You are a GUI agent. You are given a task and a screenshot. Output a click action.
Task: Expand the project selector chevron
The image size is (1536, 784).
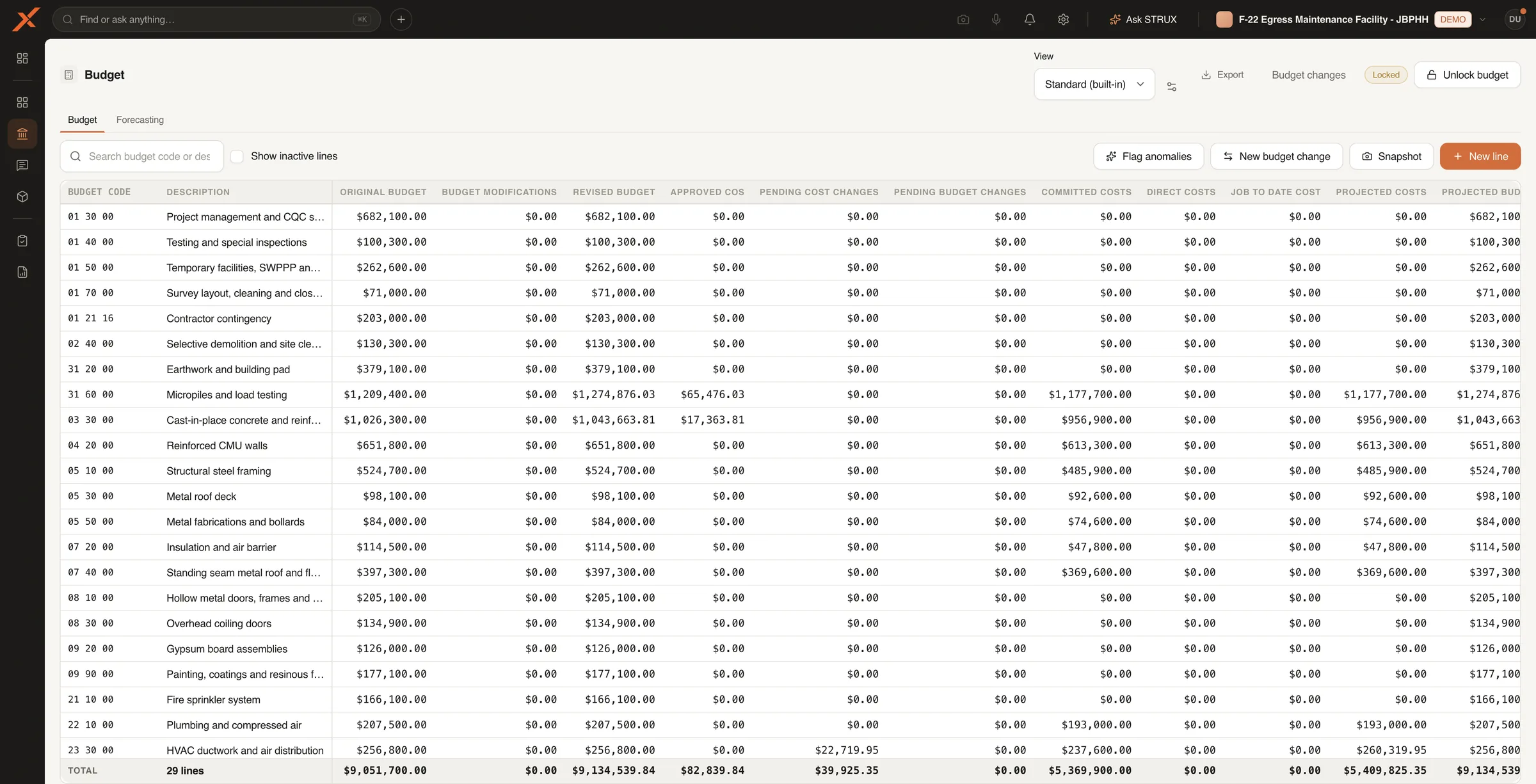pyautogui.click(x=1482, y=19)
